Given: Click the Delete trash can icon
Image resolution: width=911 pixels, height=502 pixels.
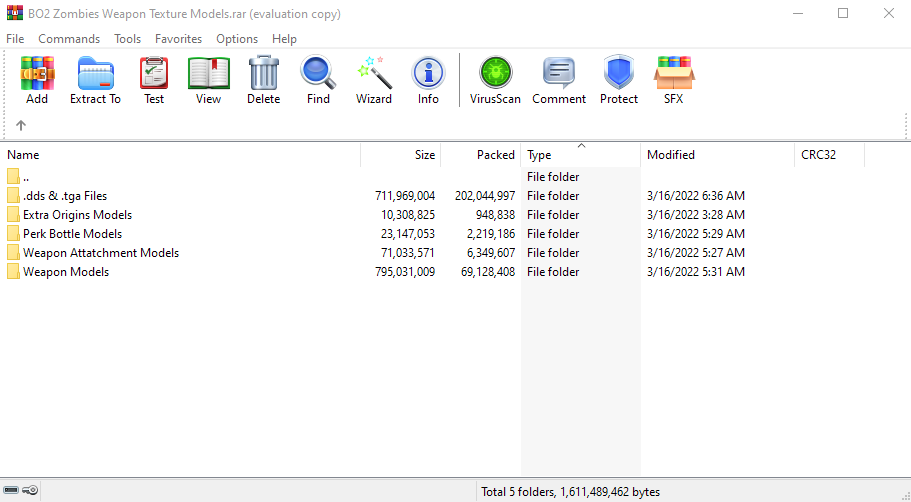Looking at the screenshot, I should pyautogui.click(x=264, y=73).
